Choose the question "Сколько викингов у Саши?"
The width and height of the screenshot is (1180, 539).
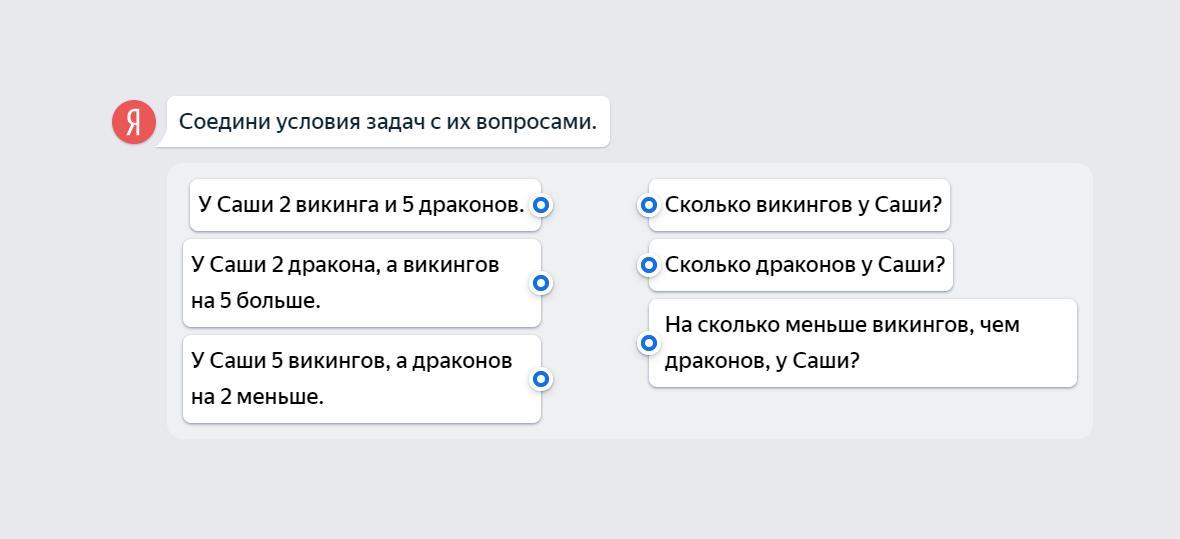(803, 205)
